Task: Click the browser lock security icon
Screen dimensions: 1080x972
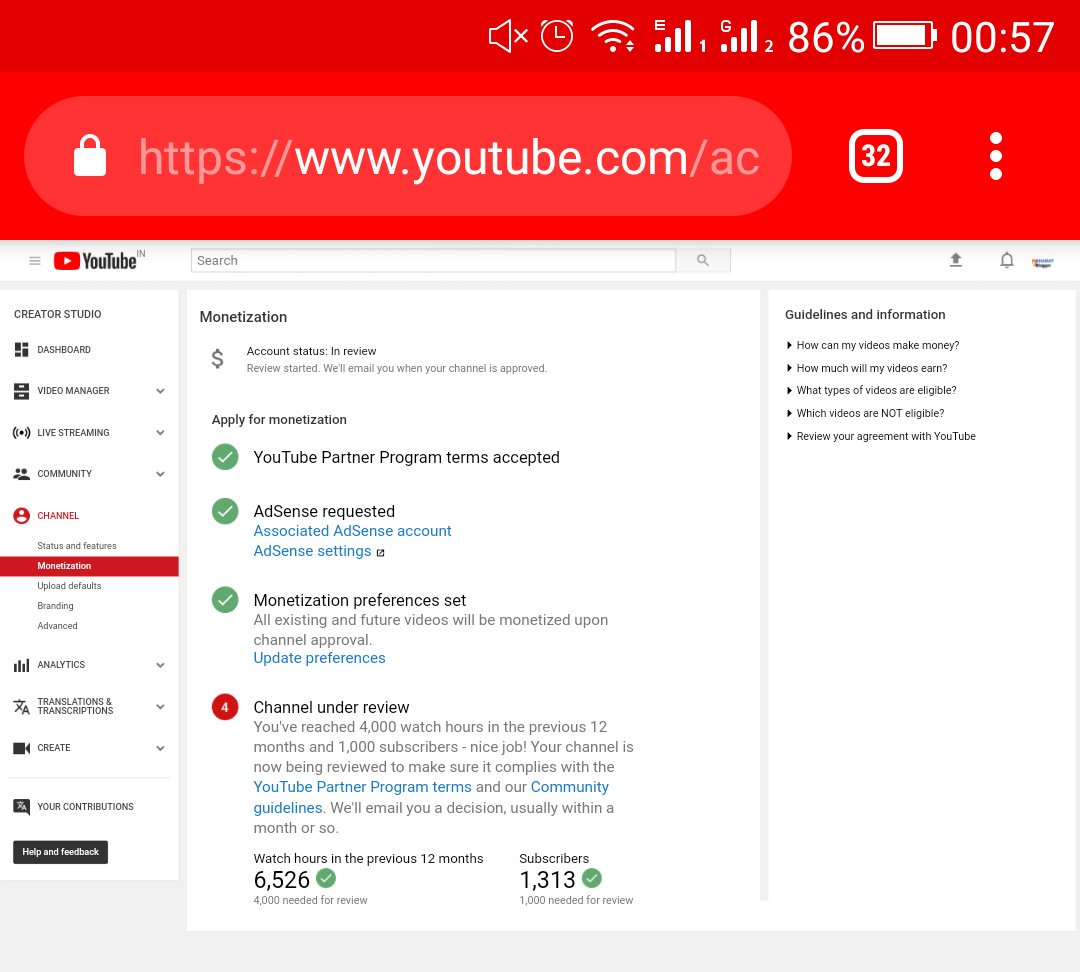Action: [x=90, y=156]
